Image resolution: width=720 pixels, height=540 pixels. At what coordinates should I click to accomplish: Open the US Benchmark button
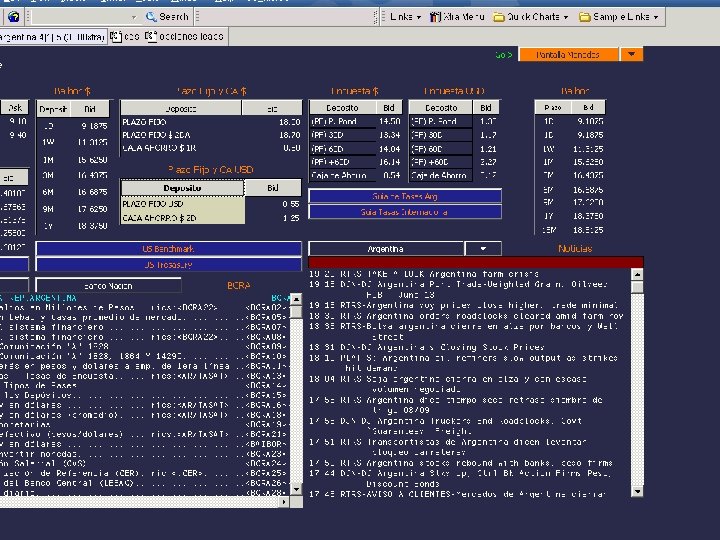(169, 248)
